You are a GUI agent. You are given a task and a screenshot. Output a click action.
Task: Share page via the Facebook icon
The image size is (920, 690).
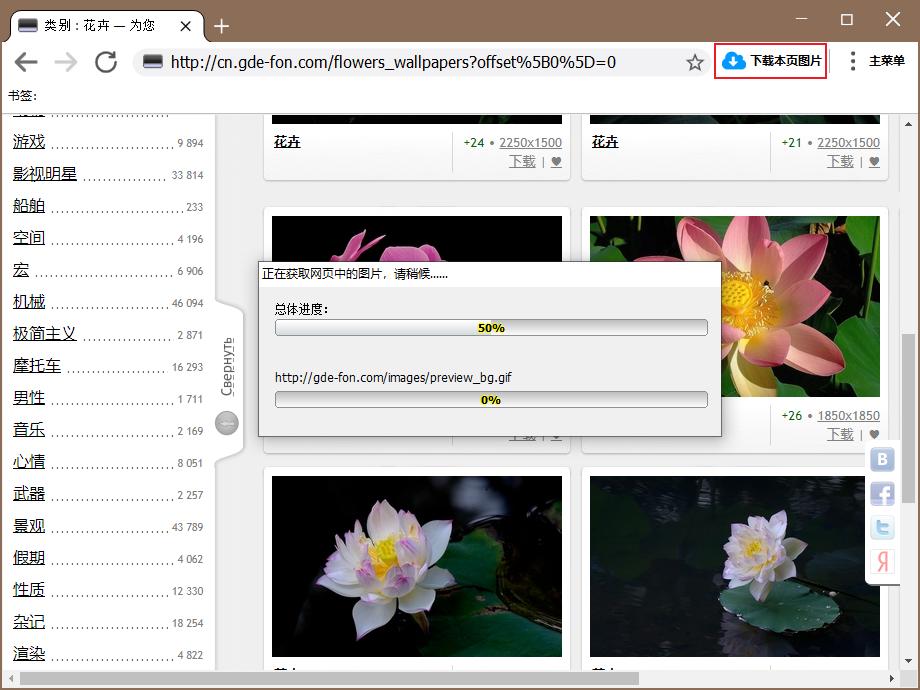point(881,493)
